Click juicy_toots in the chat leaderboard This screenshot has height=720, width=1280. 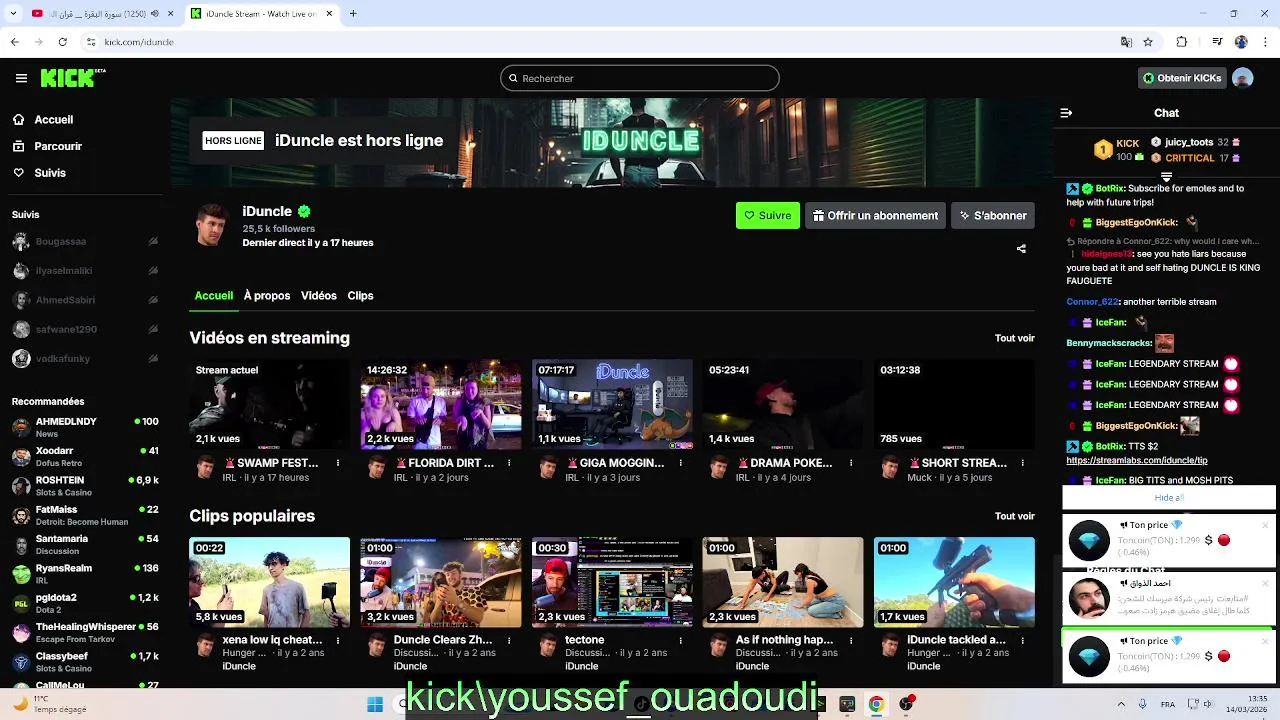coord(1189,143)
